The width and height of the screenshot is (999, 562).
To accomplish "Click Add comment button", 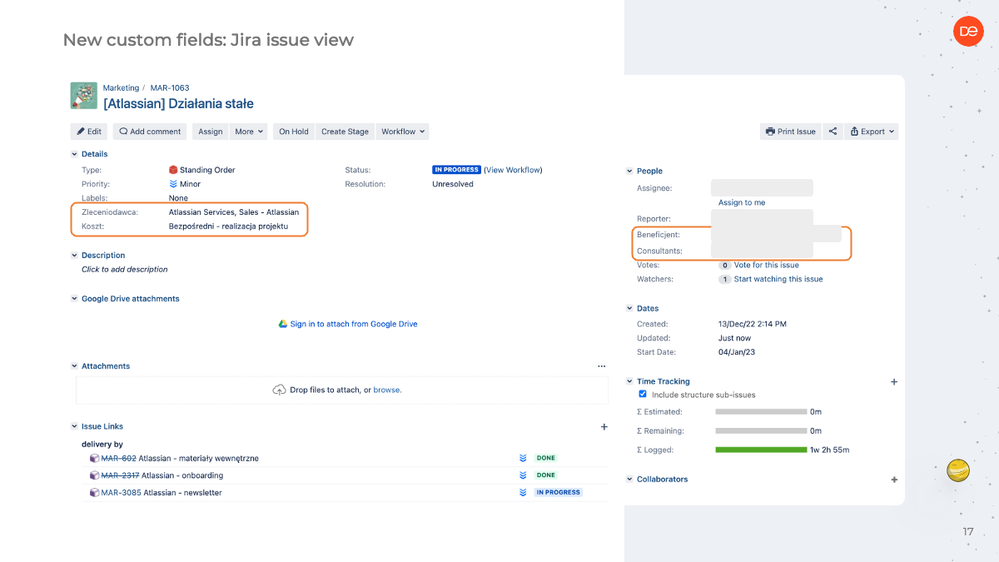I will click(150, 131).
